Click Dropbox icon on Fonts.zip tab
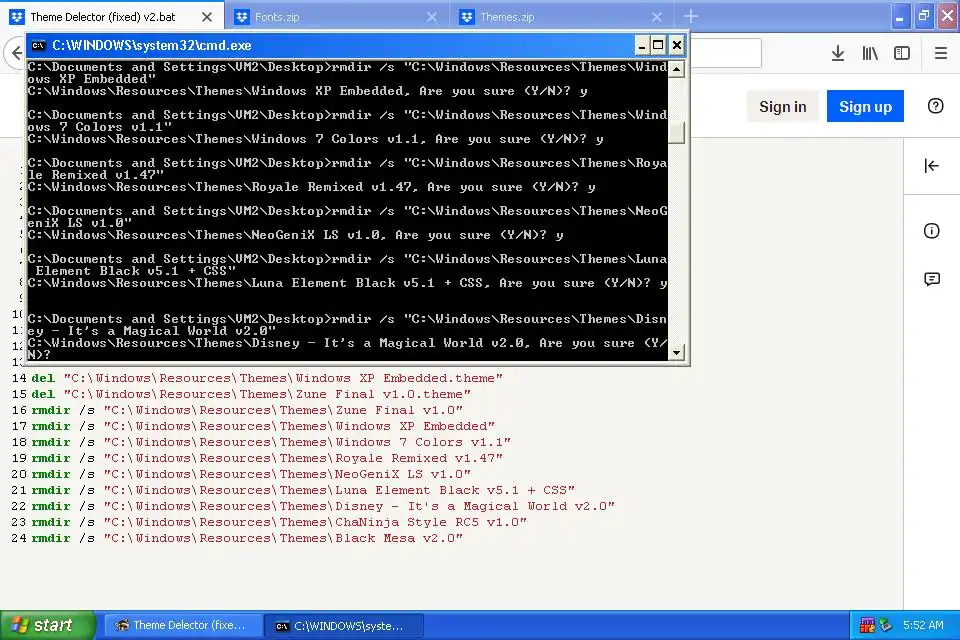The height and width of the screenshot is (640, 960). 242,17
